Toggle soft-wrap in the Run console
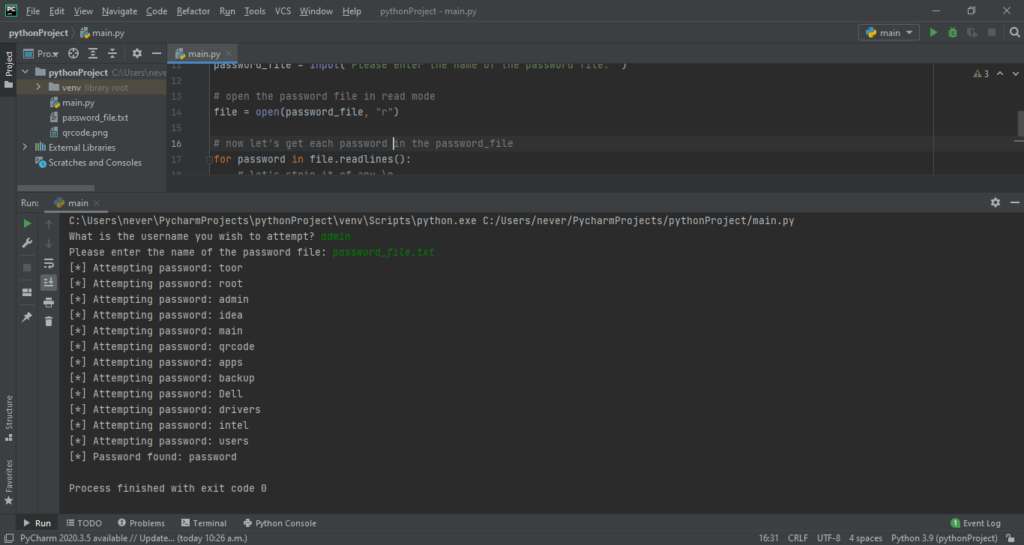 pyautogui.click(x=48, y=263)
